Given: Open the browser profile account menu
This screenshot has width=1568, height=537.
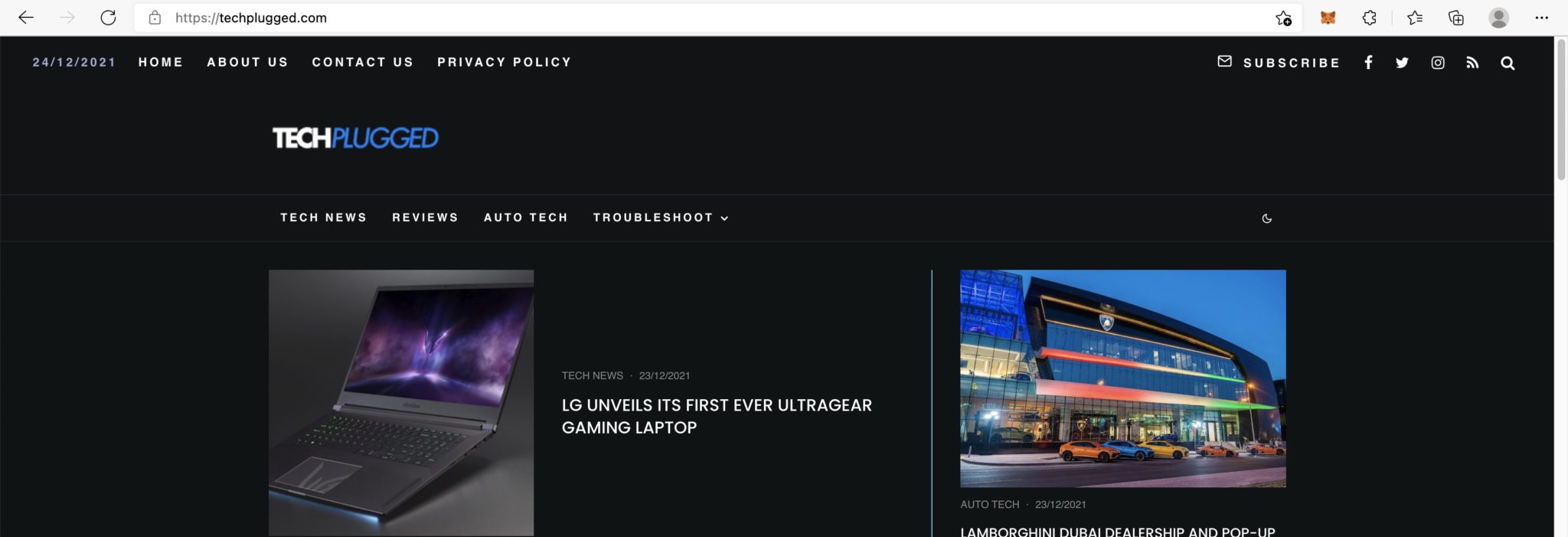Looking at the screenshot, I should click(x=1498, y=18).
